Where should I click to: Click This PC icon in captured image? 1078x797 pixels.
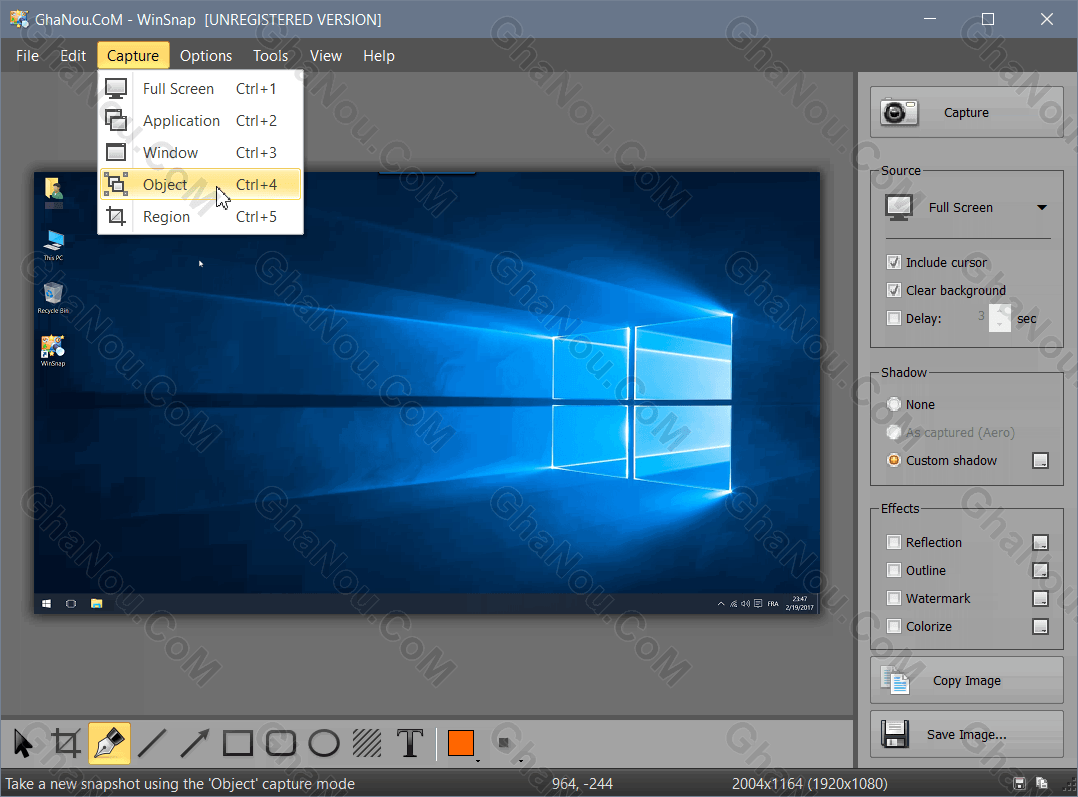point(53,245)
